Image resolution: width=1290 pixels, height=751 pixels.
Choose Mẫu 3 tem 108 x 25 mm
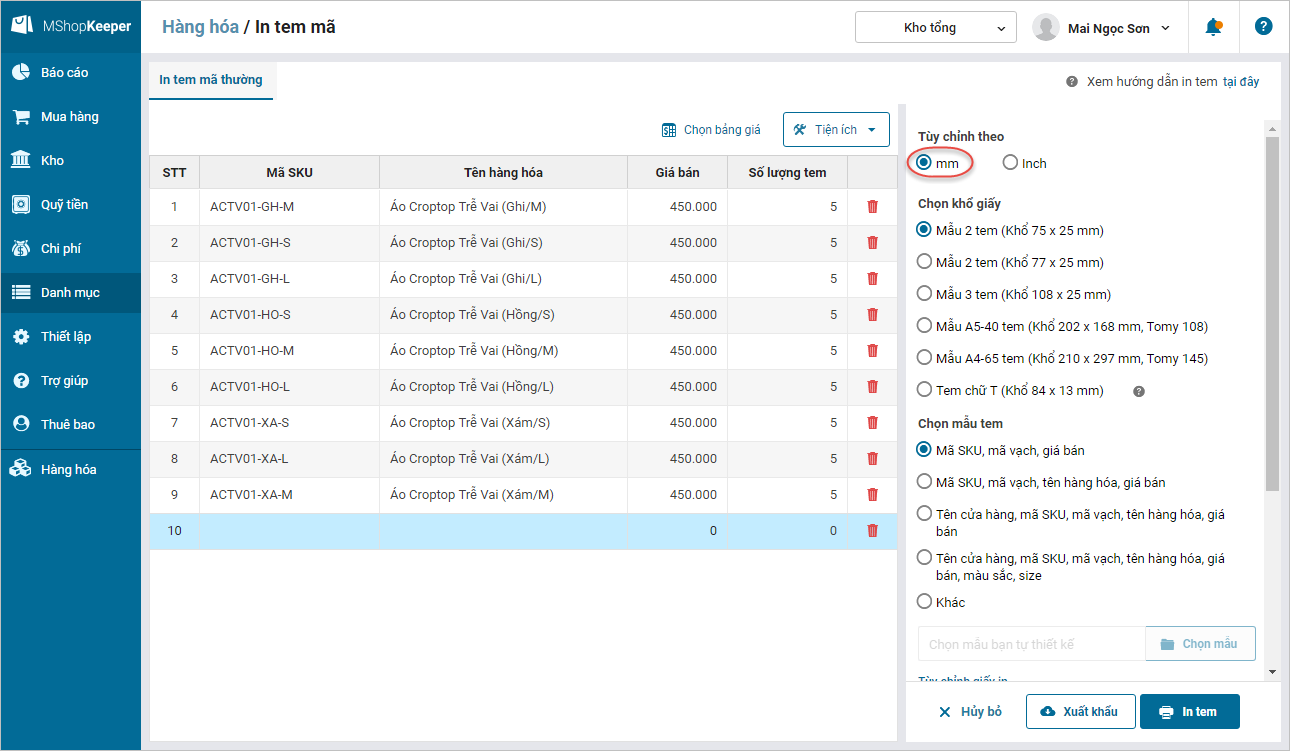click(x=925, y=295)
